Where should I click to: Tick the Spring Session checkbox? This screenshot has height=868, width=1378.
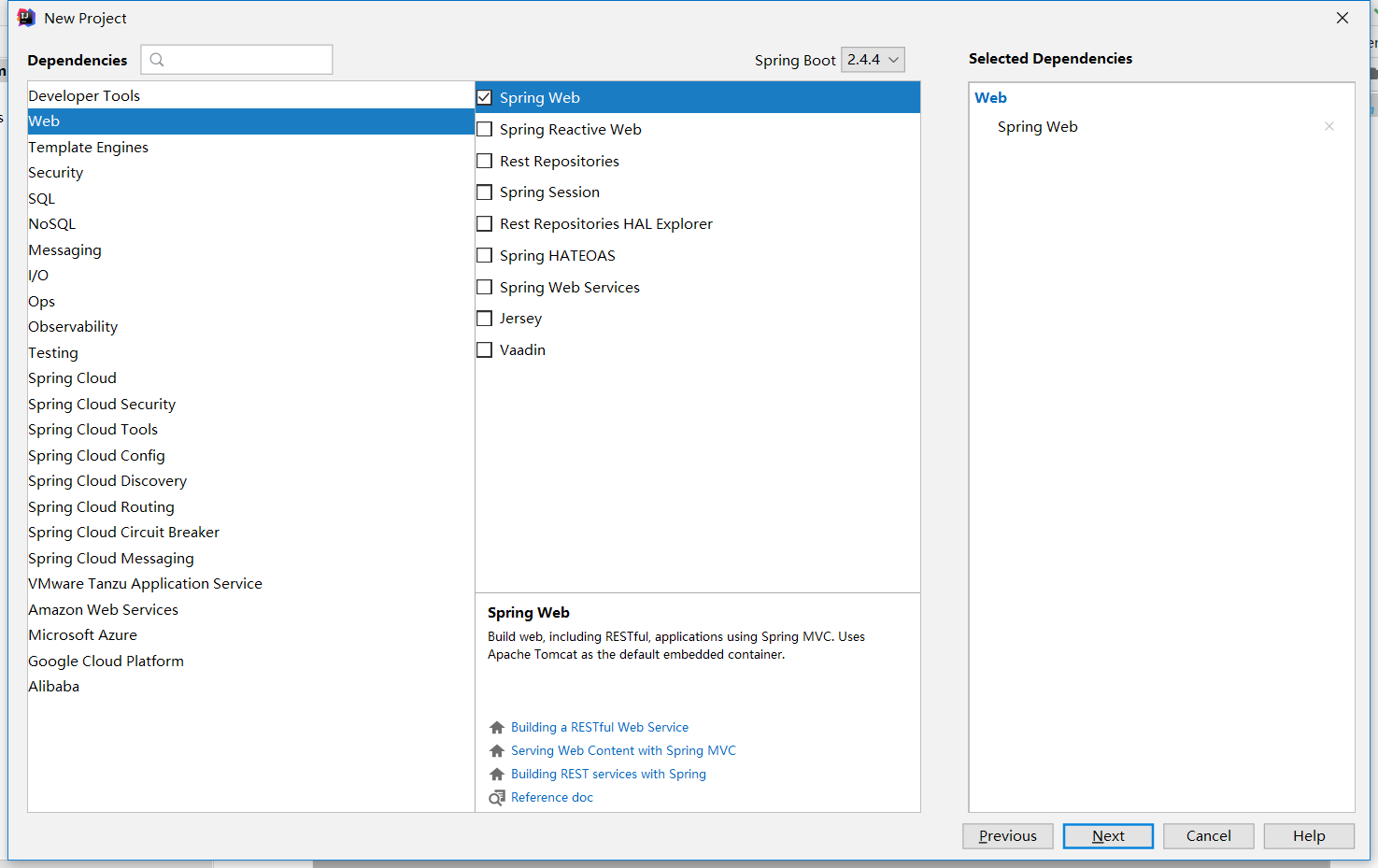point(484,192)
